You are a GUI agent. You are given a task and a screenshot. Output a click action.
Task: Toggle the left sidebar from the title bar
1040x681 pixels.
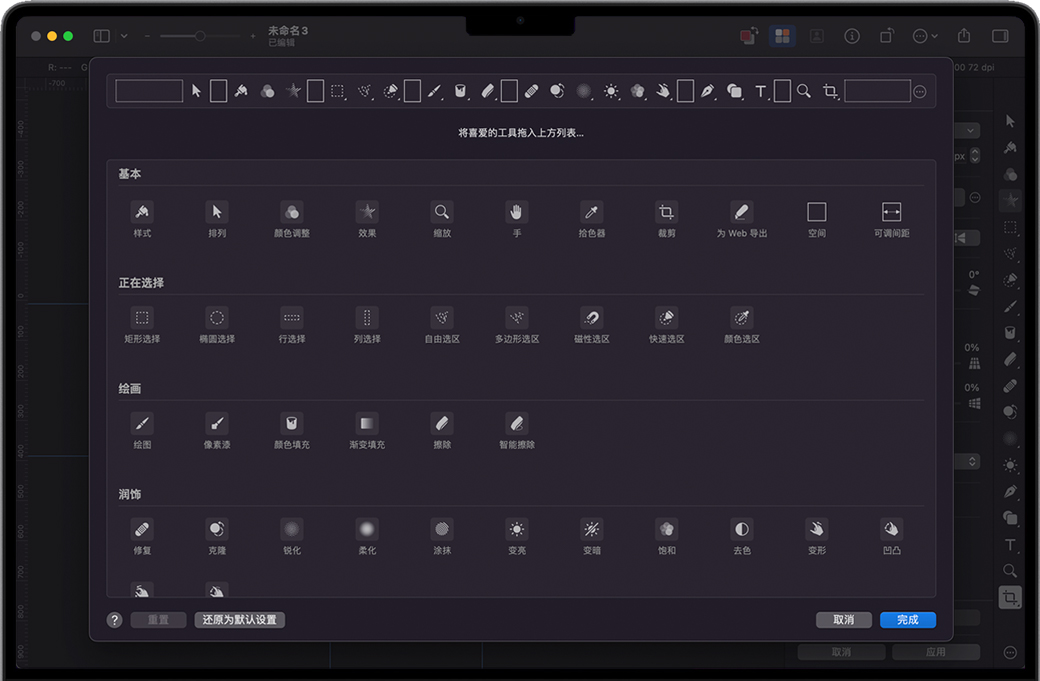click(101, 36)
